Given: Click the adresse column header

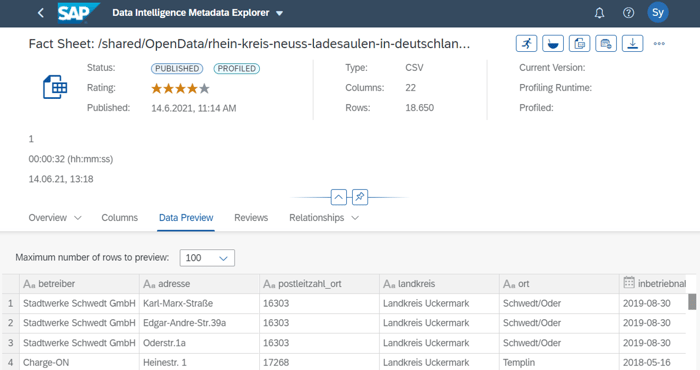Looking at the screenshot, I should click(199, 284).
